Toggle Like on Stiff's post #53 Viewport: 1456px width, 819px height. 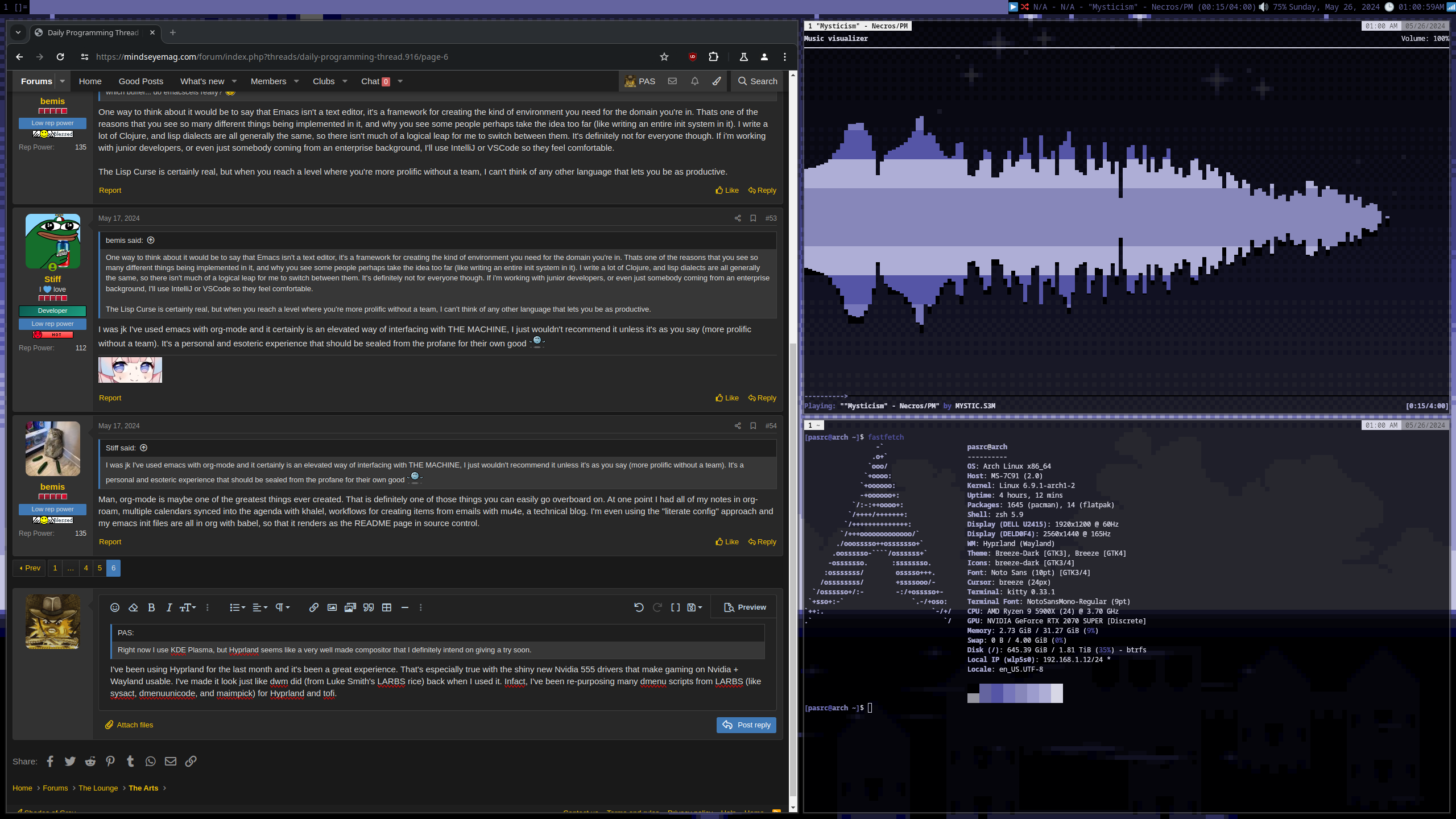click(x=727, y=398)
